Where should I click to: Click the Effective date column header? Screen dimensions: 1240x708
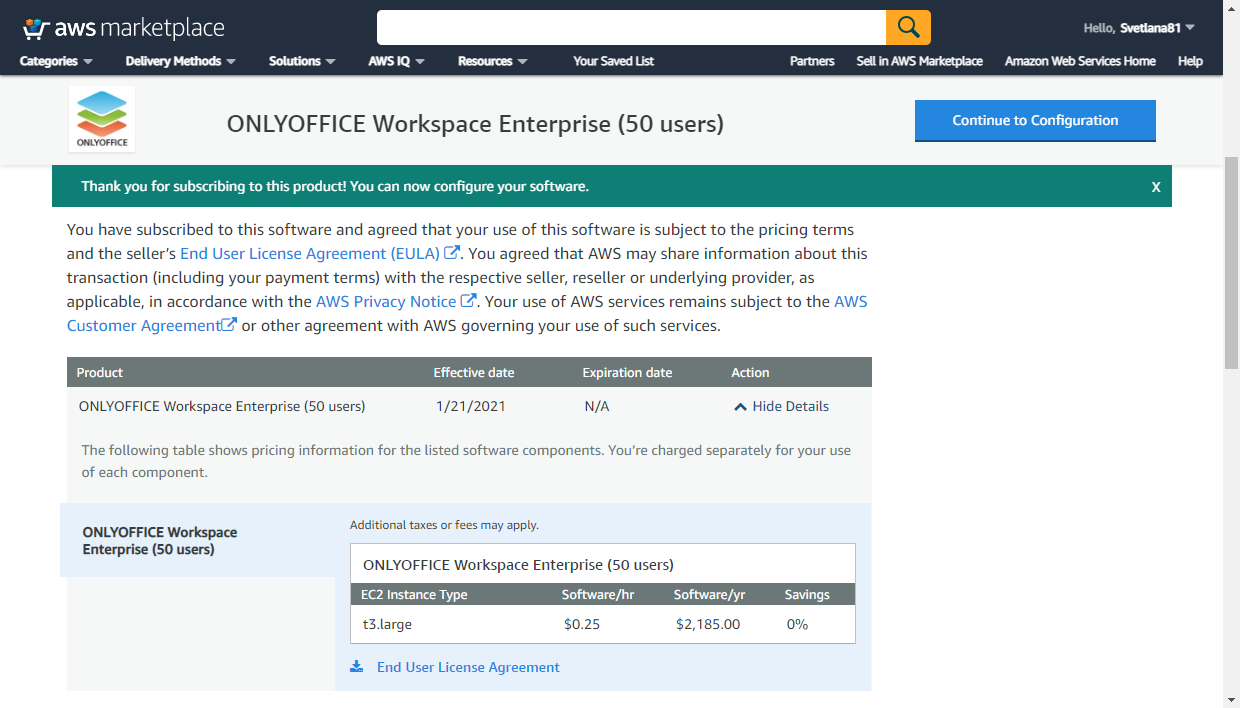click(474, 372)
